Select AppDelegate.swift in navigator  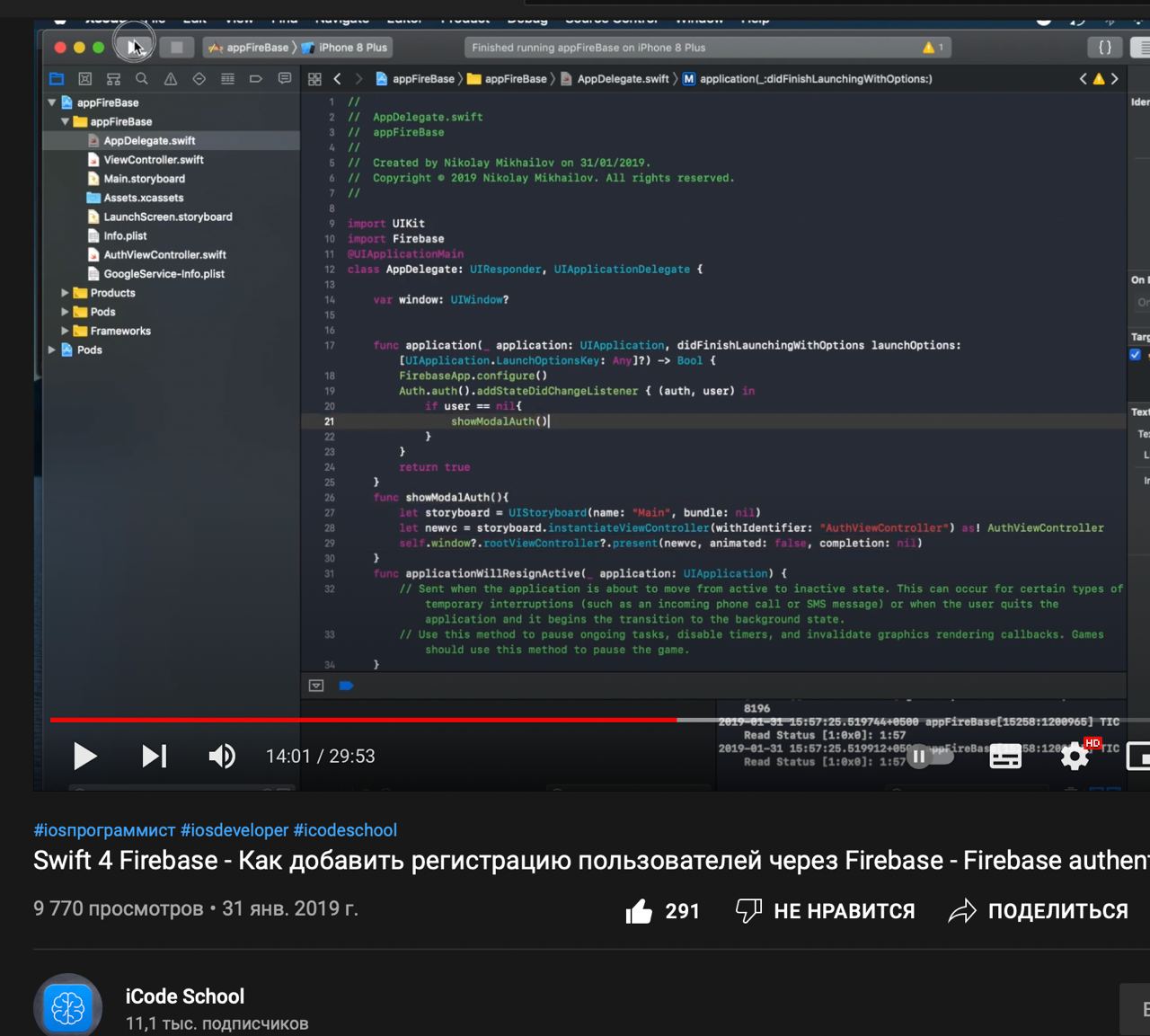[x=172, y=140]
